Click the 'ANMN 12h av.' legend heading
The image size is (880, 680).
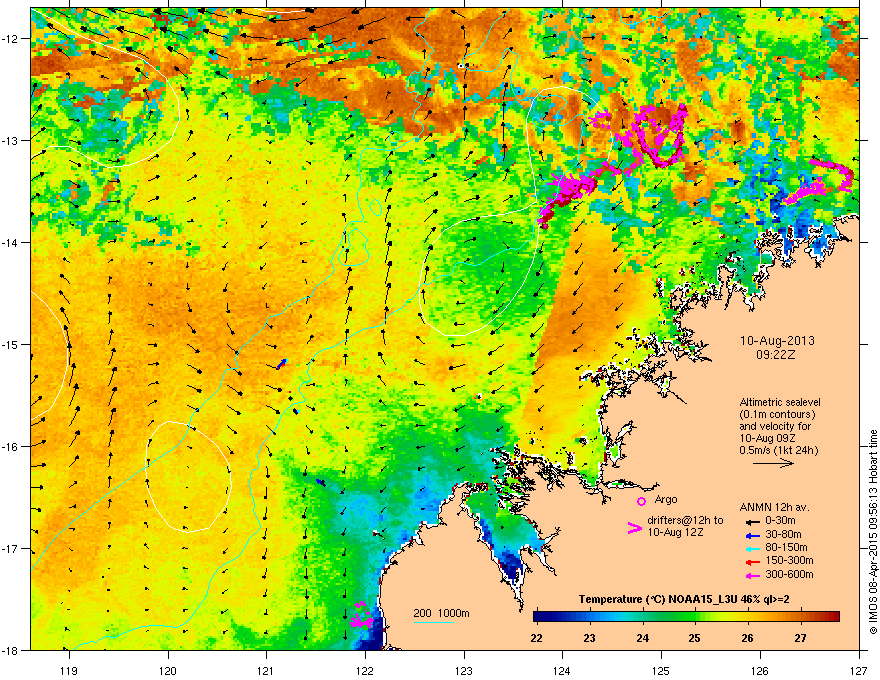[x=774, y=507]
